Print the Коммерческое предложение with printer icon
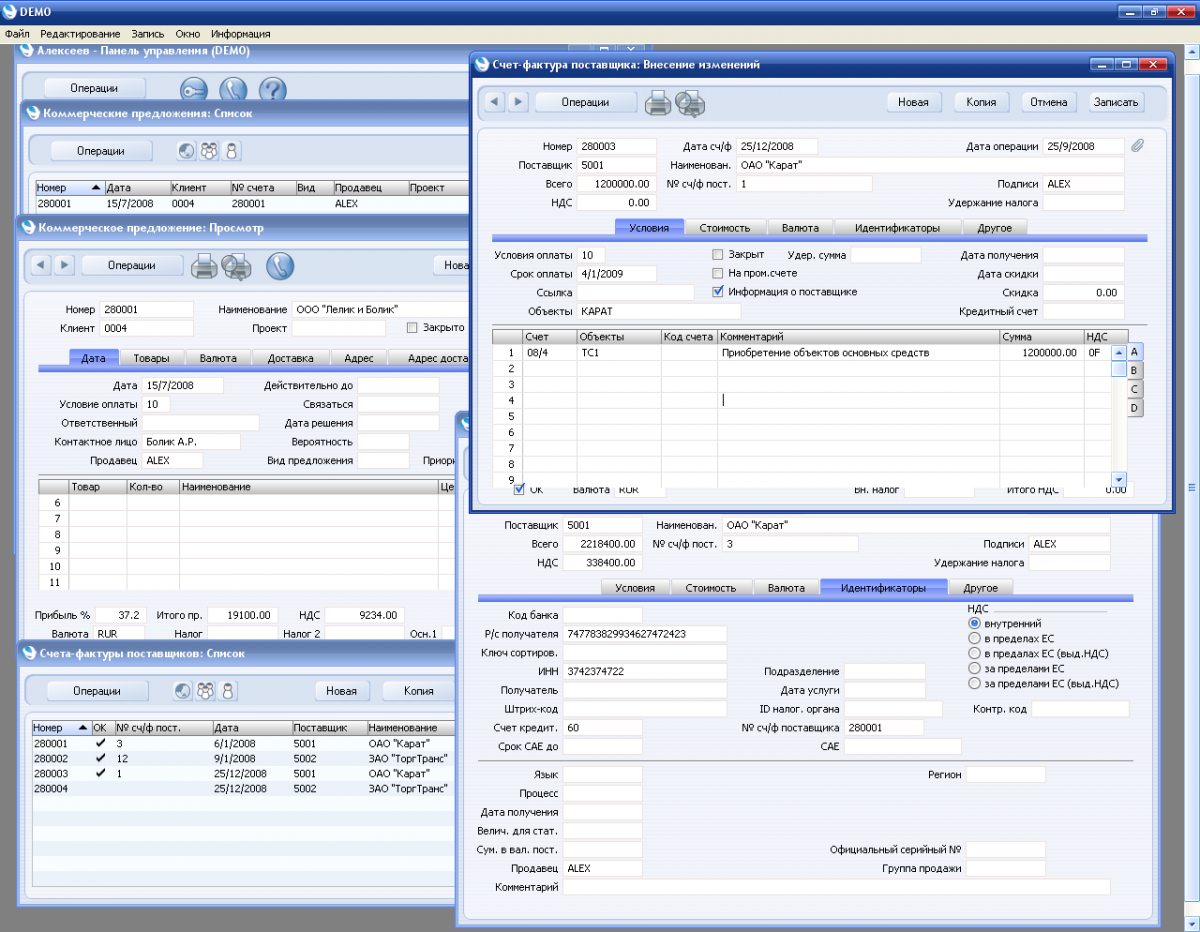Viewport: 1200px width, 932px height. pos(204,266)
